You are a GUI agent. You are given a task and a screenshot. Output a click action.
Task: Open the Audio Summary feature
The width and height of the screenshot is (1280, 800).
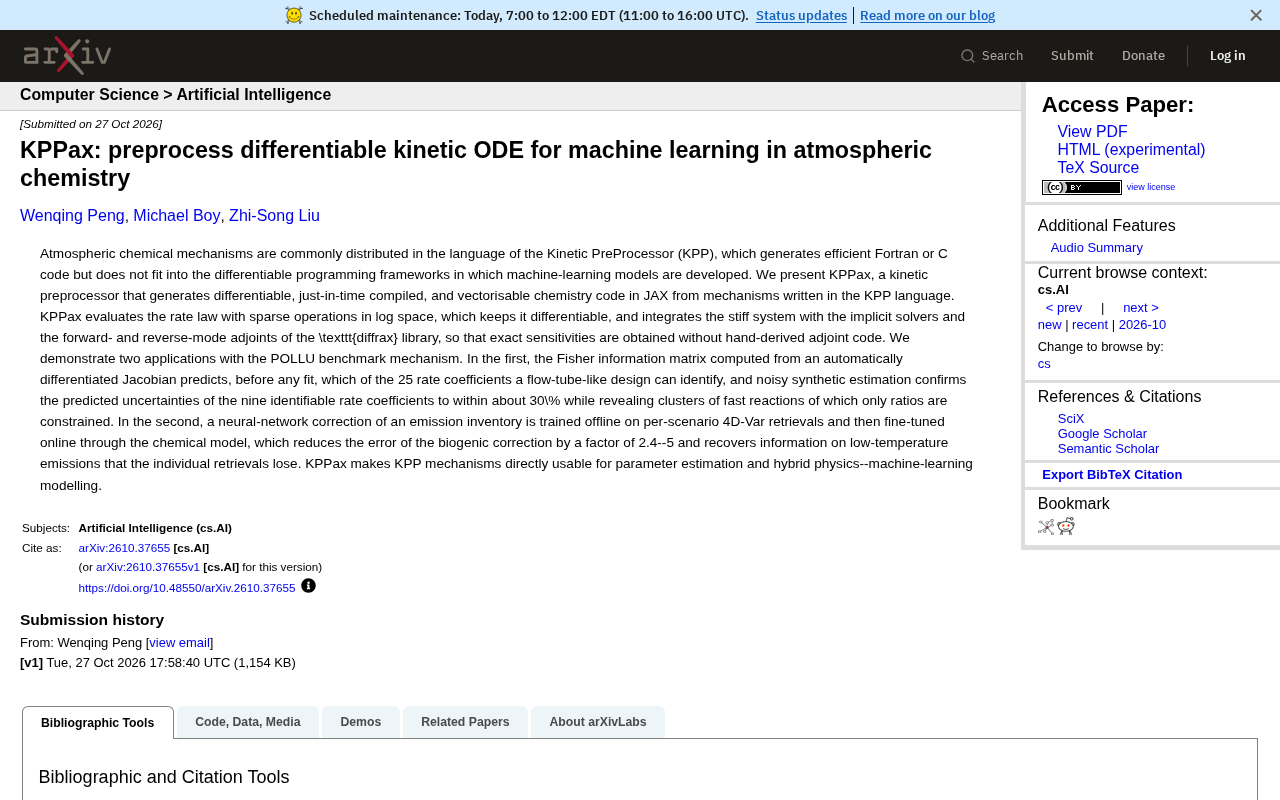click(x=1096, y=248)
